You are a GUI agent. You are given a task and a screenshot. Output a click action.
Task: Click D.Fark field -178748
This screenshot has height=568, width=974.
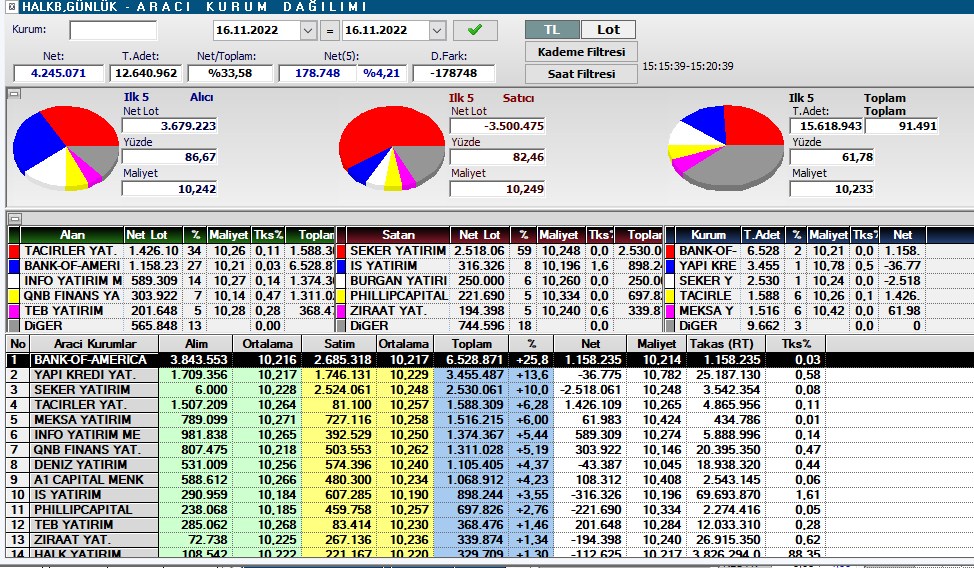coord(453,73)
